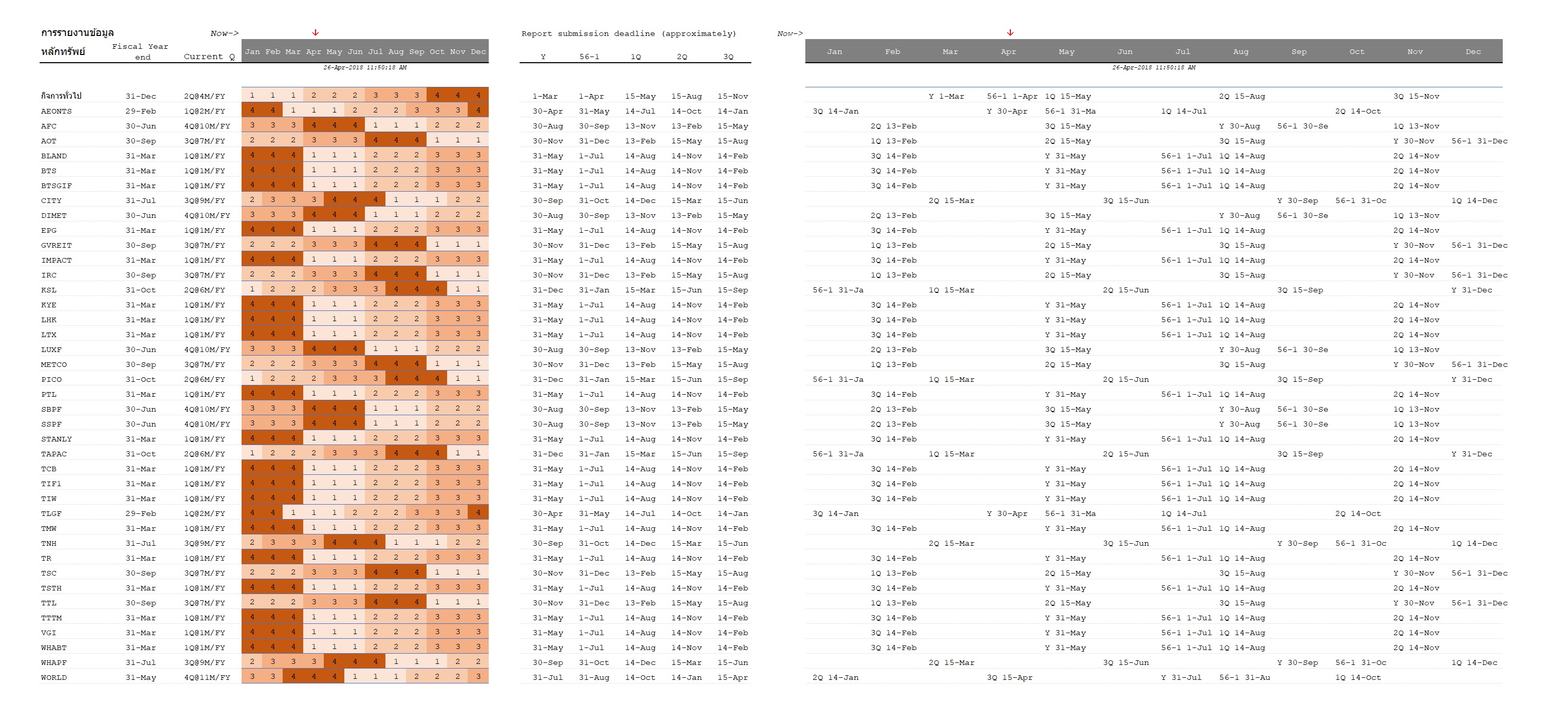Screen dimensions: 1568x703
Task: Click 'Dec' header in the narrow heatmap
Action: pos(478,52)
